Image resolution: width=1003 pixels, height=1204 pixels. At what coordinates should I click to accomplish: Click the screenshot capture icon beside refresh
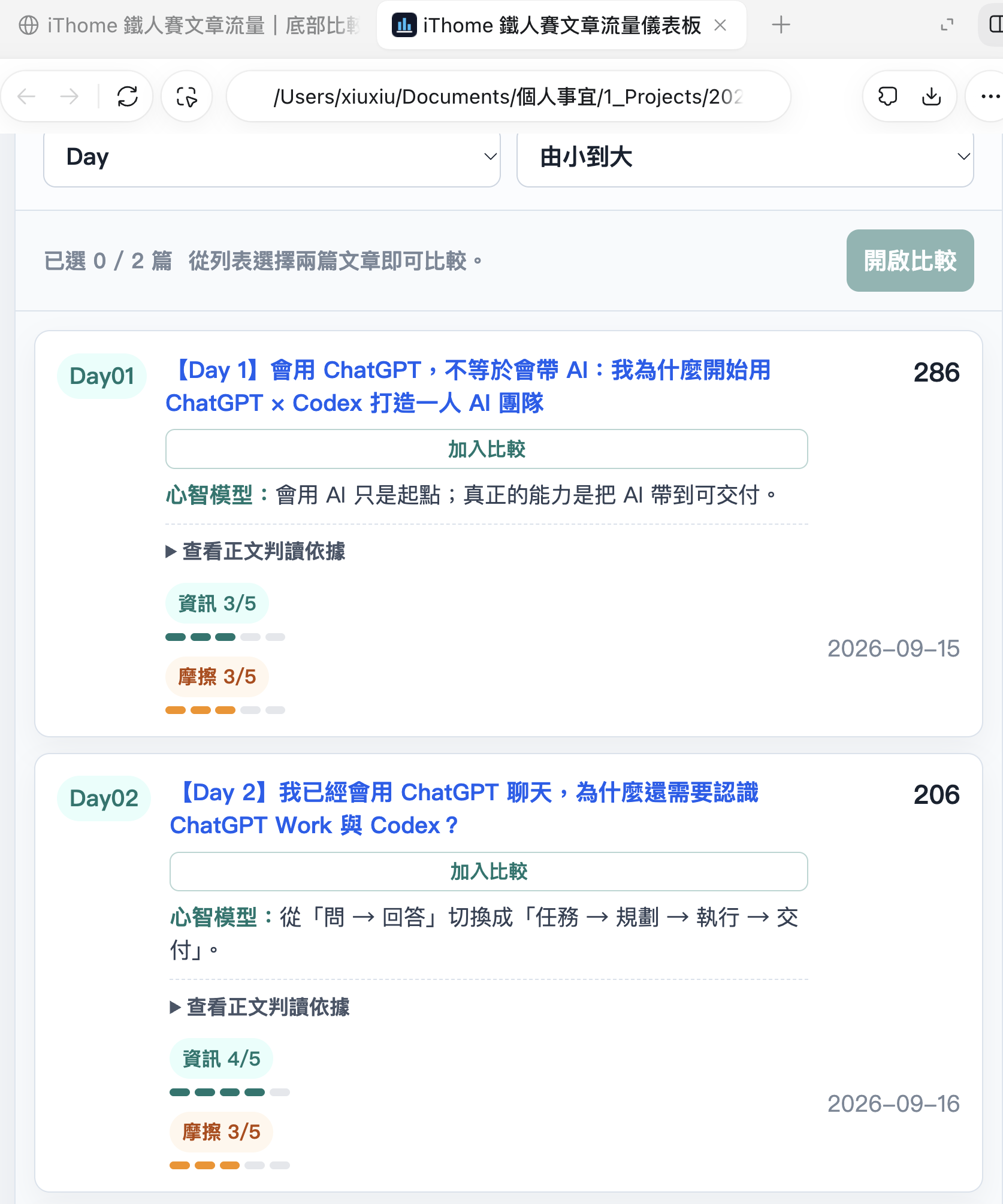click(x=187, y=96)
